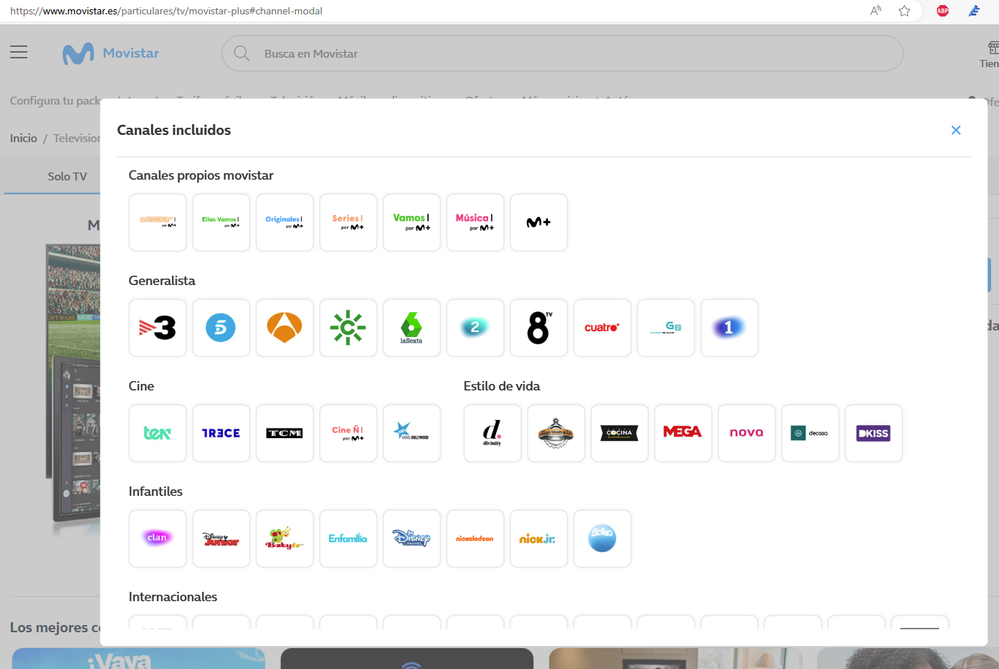Click the Vamos por M+ channel
999x669 pixels.
411,222
